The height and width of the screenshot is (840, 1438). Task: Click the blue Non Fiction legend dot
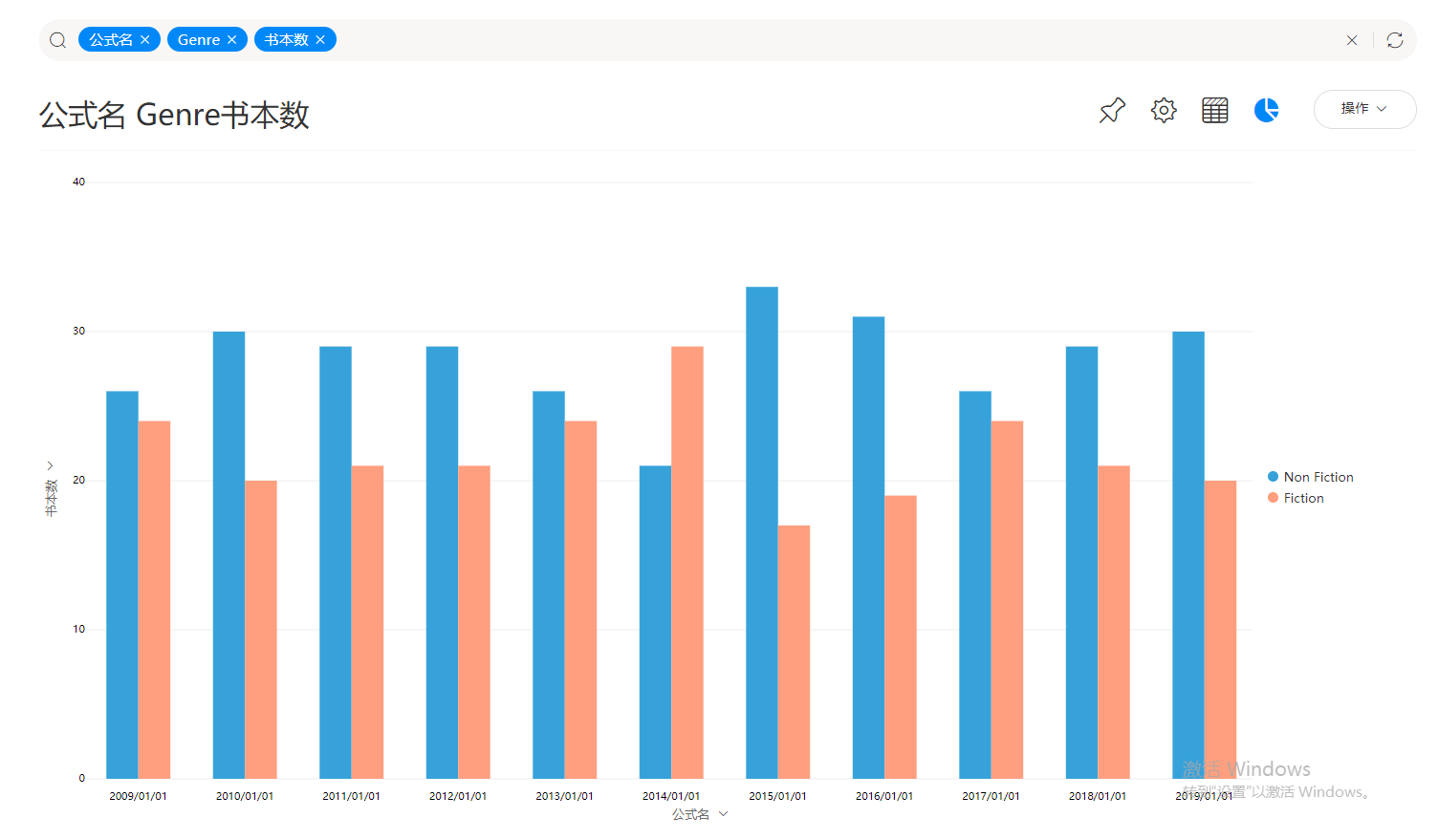(1274, 477)
